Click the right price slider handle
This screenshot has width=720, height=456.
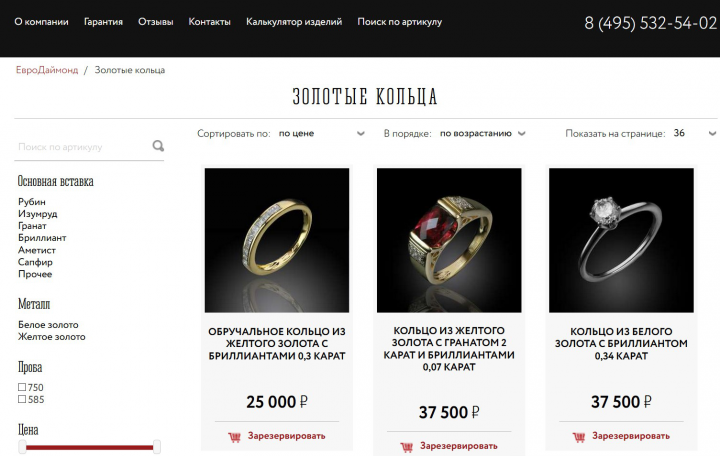click(157, 447)
